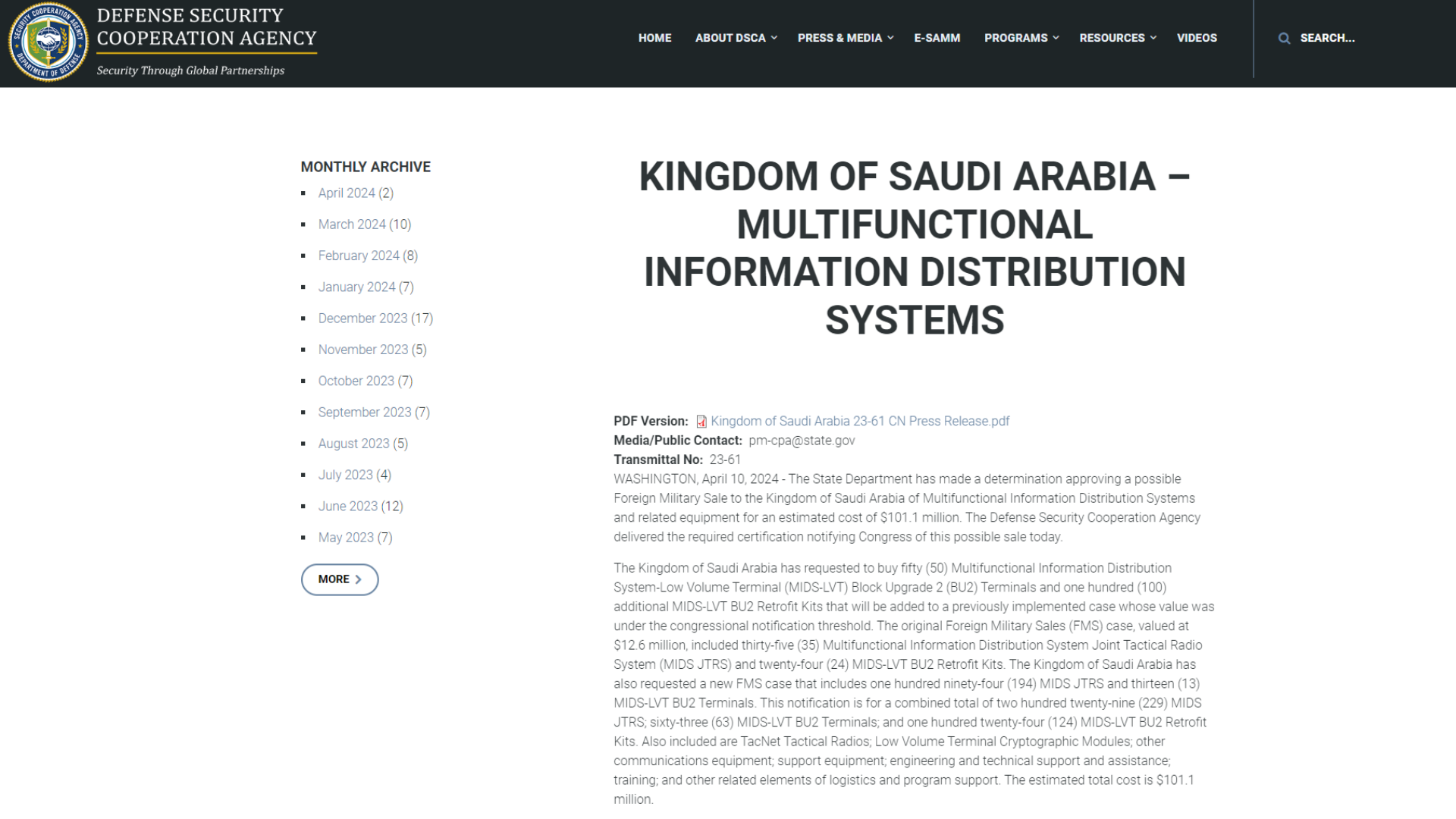
Task: Open the October 2023 archive
Action: coord(356,381)
